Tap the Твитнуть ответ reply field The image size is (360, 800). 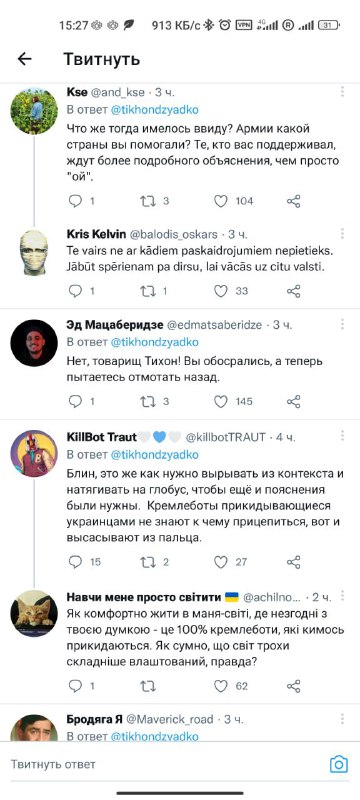click(168, 764)
